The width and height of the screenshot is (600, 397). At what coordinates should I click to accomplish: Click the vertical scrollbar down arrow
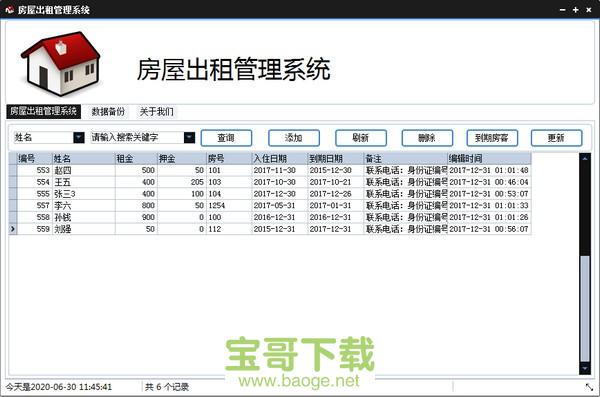(x=585, y=369)
